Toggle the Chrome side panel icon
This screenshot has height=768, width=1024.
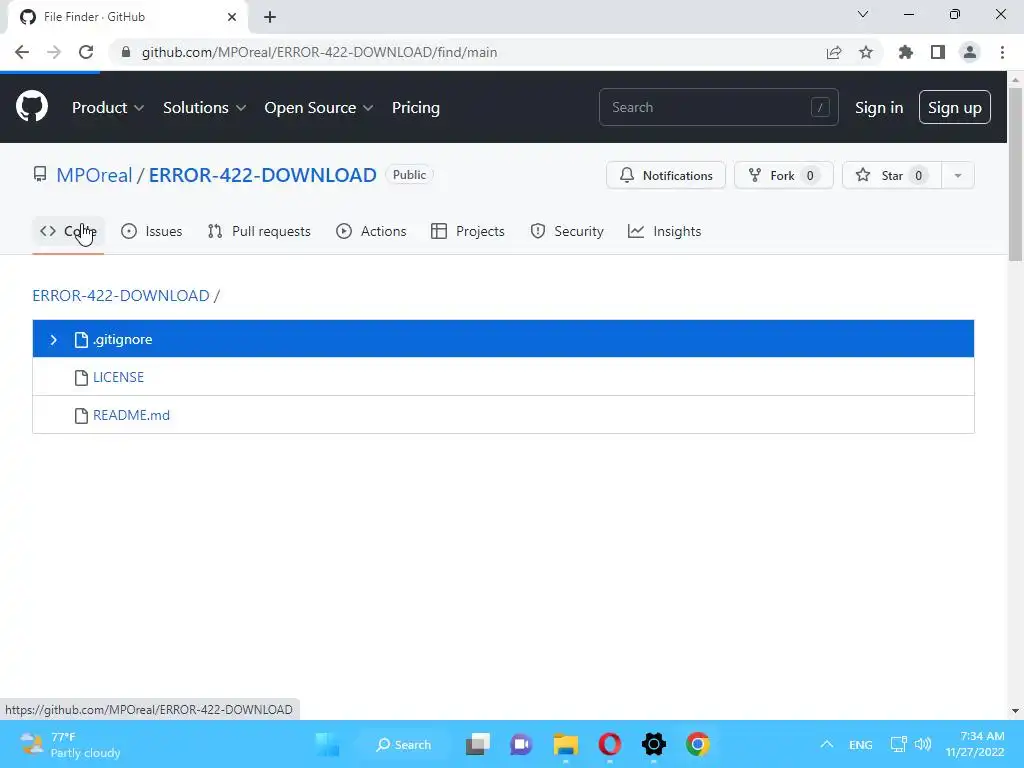tap(938, 52)
